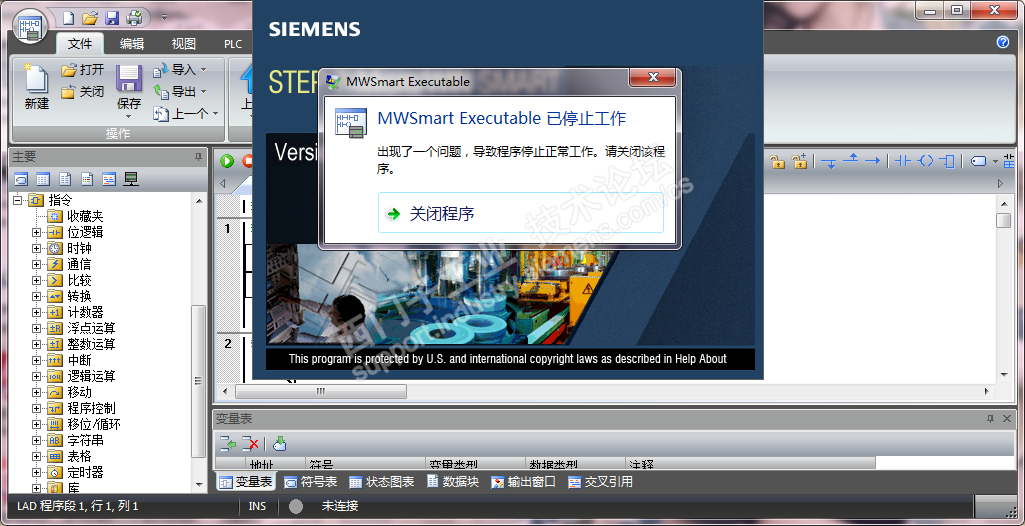Expand the 保存 dropdown arrow
This screenshot has width=1025, height=526.
[129, 117]
